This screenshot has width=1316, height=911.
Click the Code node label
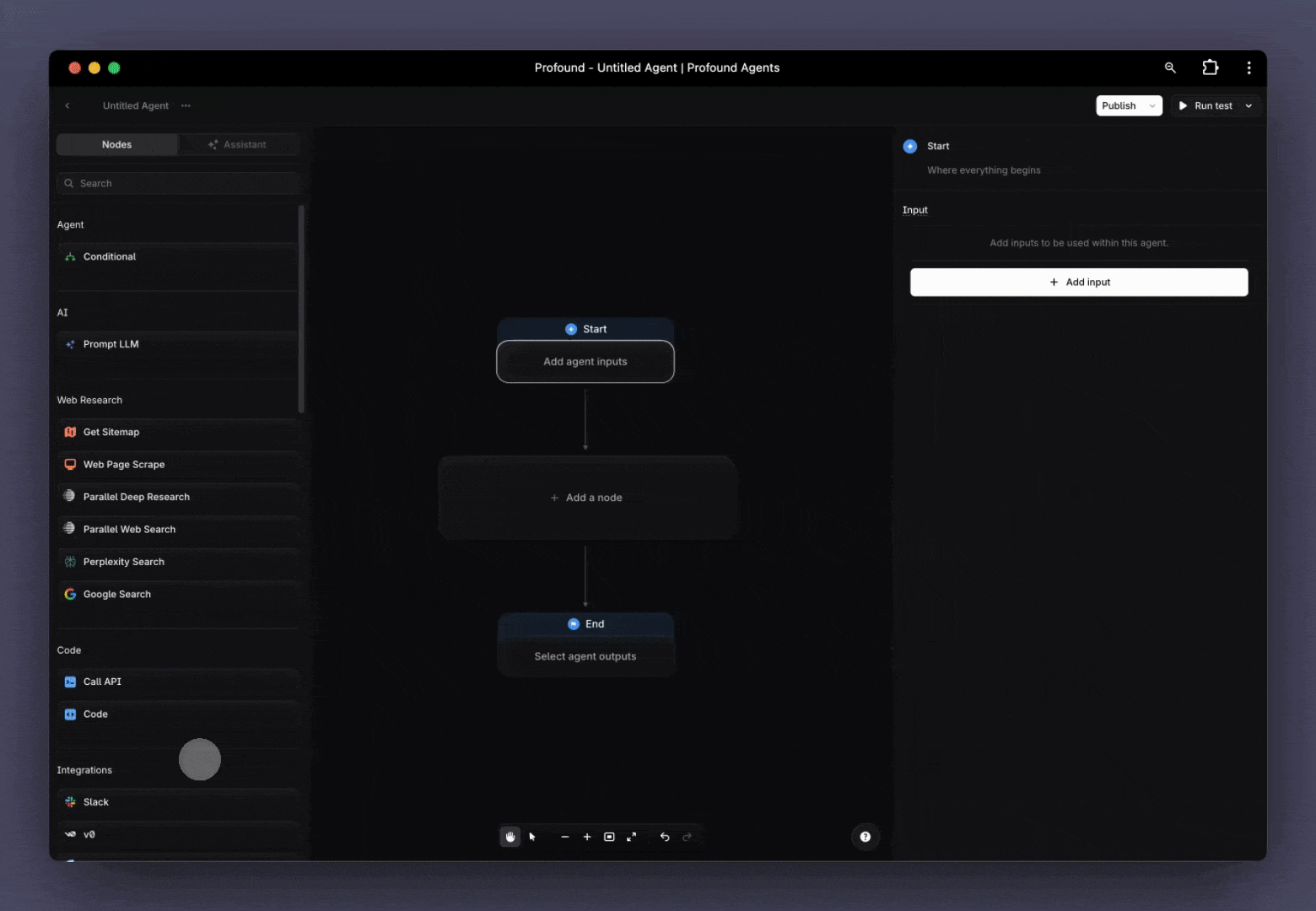coord(95,714)
